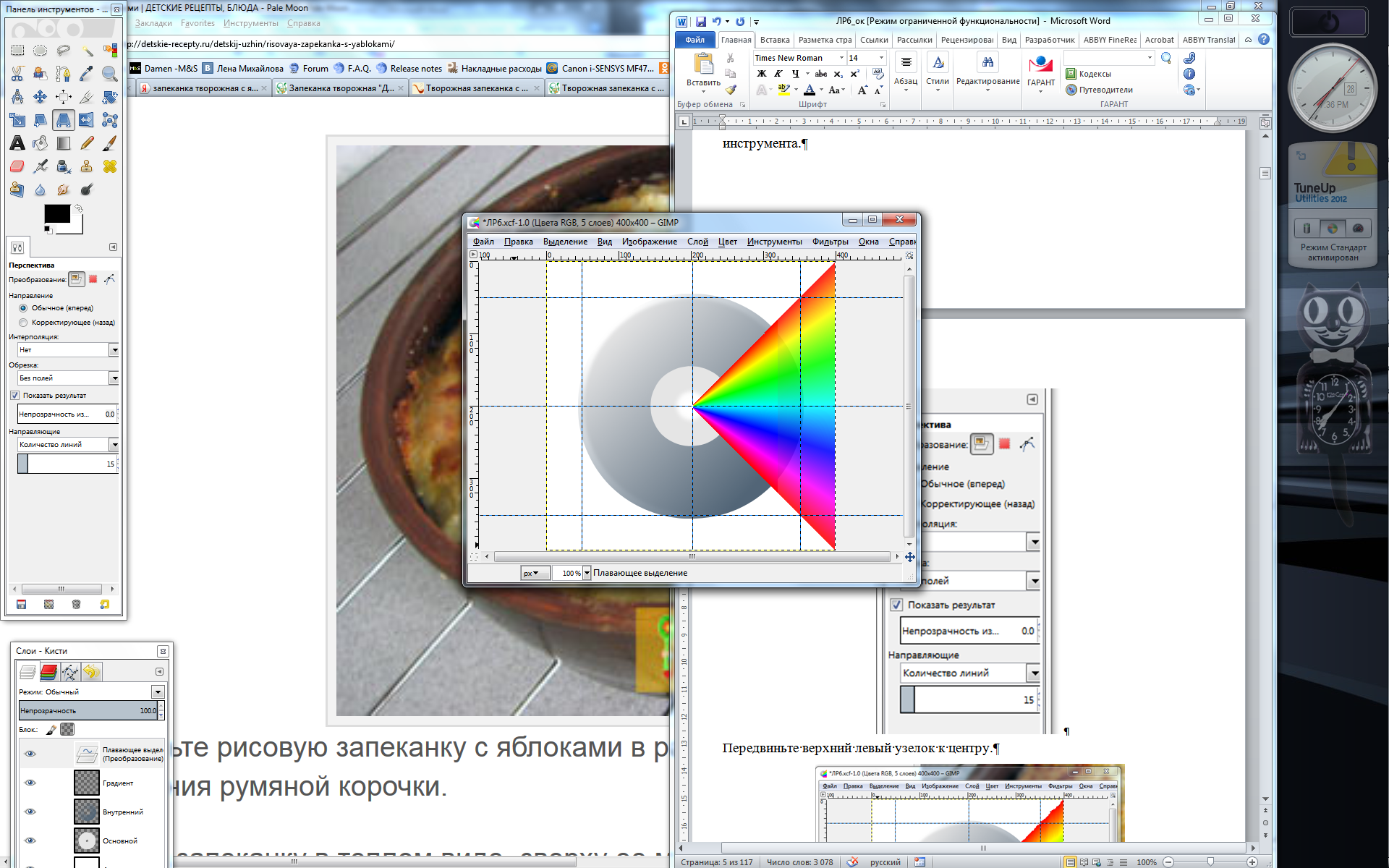
Task: Click Format Painter brush in Word ribbon
Action: (731, 90)
